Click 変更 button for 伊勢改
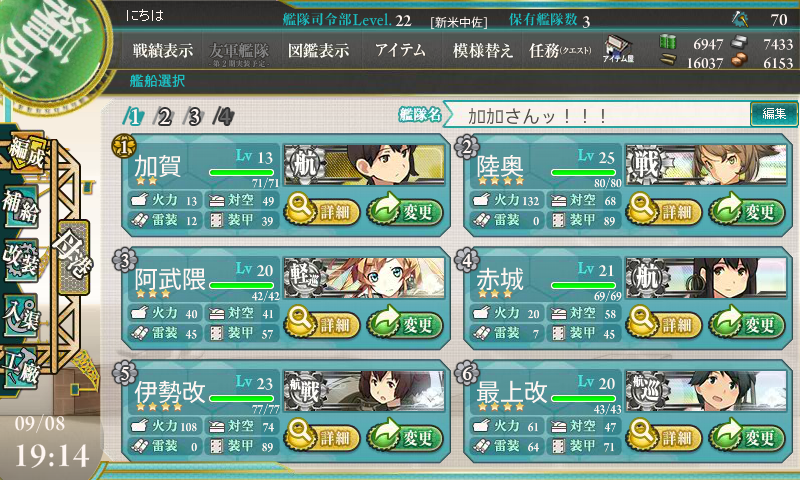 point(405,436)
